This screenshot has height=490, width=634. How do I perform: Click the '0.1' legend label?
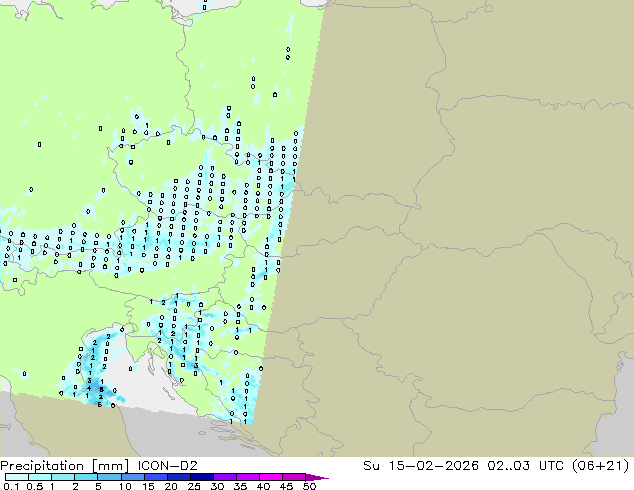click(x=11, y=486)
